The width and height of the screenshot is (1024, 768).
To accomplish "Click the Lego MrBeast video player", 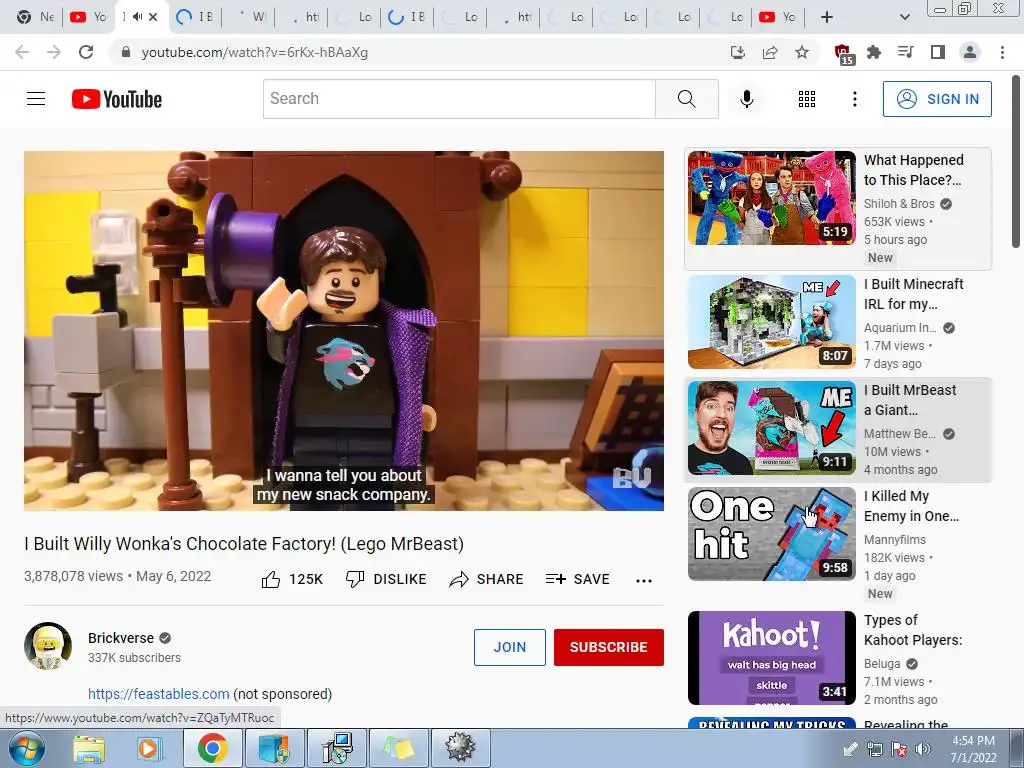I will pyautogui.click(x=344, y=330).
